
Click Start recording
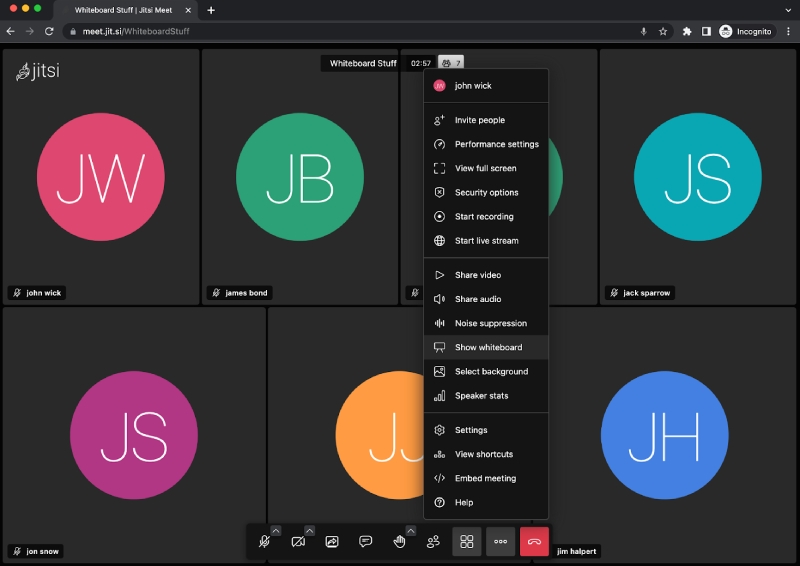point(486,216)
